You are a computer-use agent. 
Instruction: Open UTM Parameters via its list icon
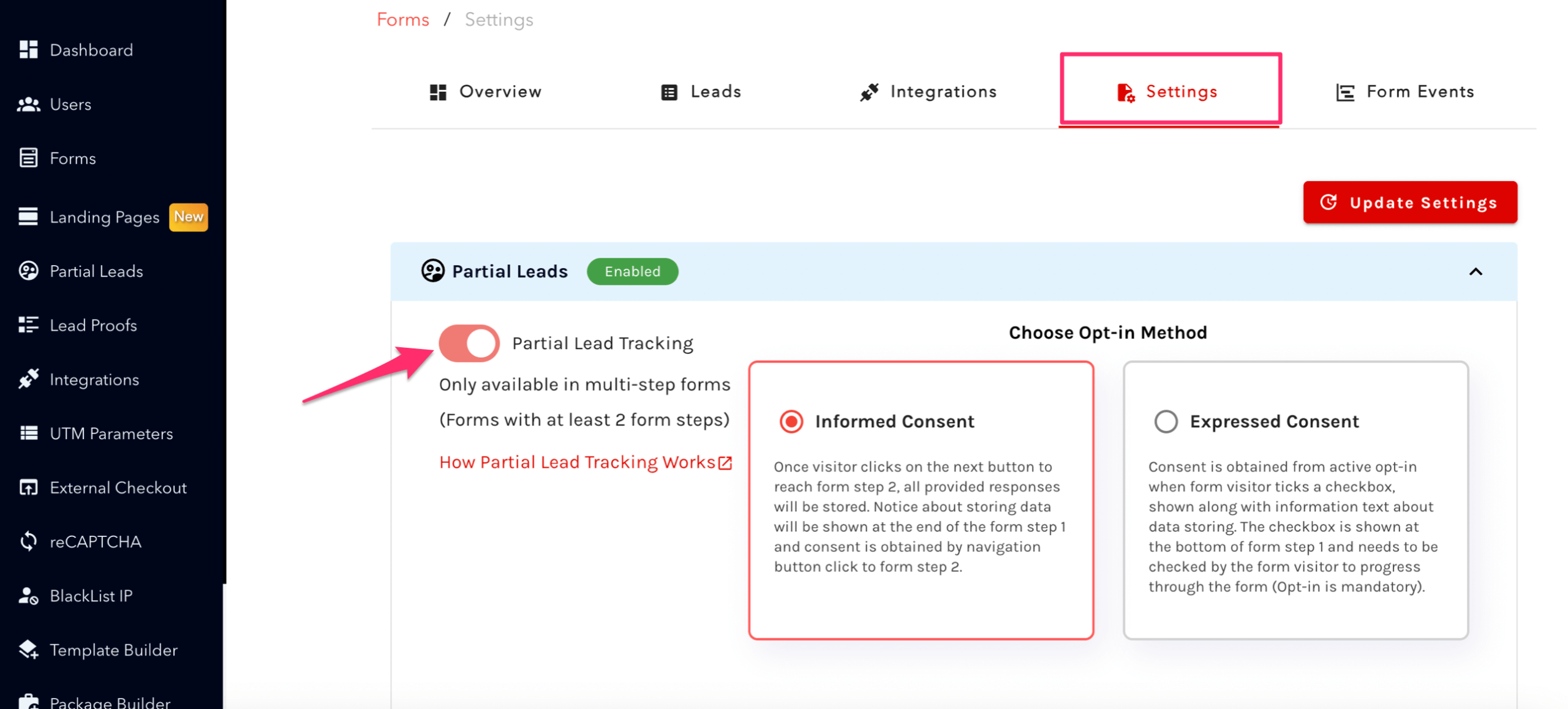tap(28, 433)
